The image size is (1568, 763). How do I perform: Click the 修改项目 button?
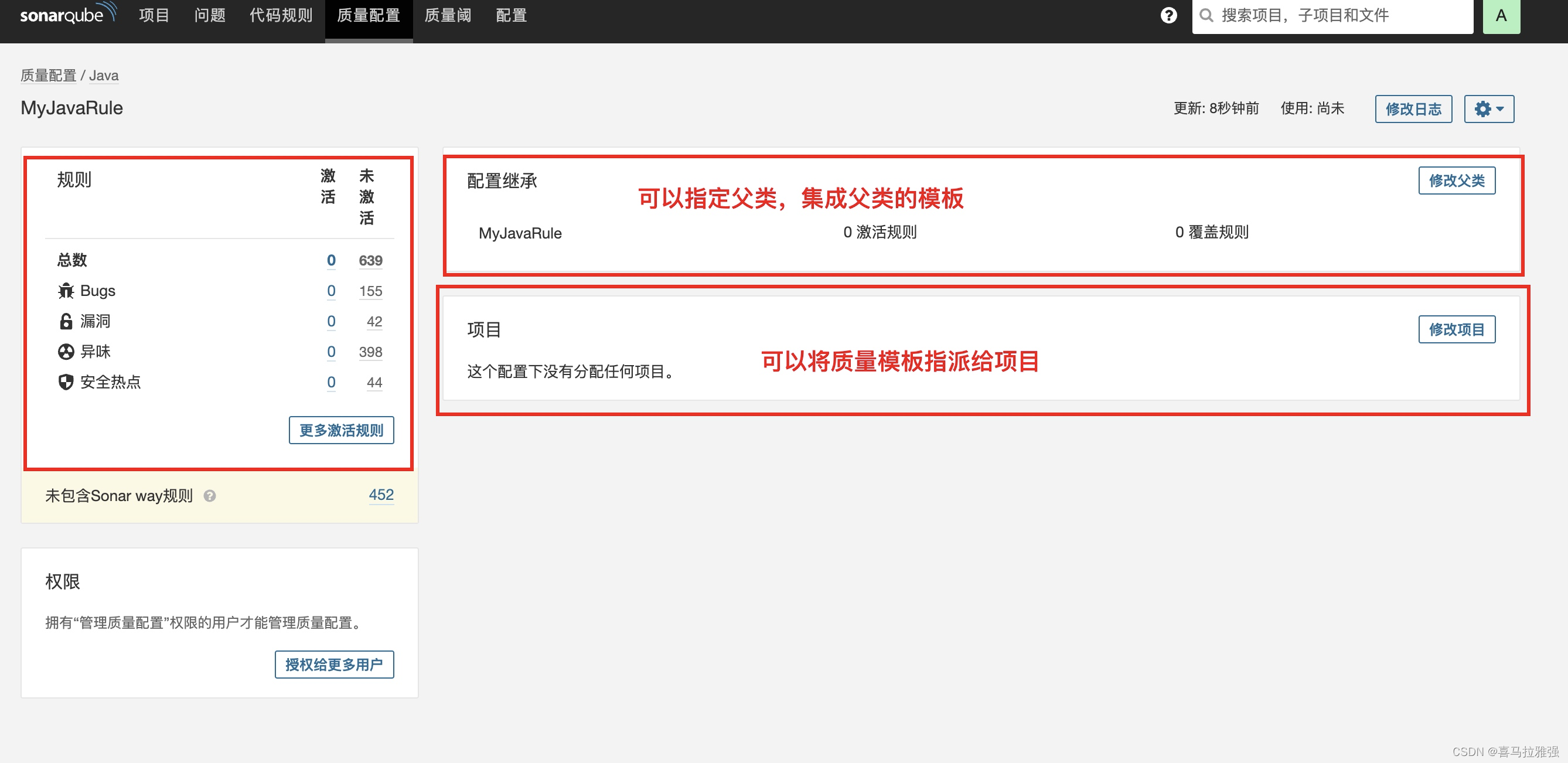point(1456,329)
